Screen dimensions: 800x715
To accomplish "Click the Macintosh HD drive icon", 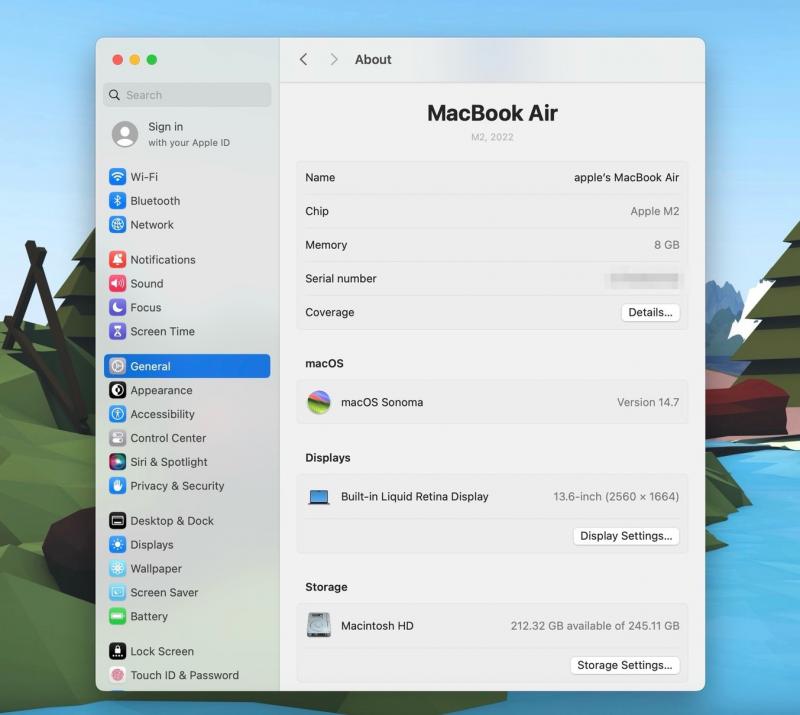I will pos(319,625).
